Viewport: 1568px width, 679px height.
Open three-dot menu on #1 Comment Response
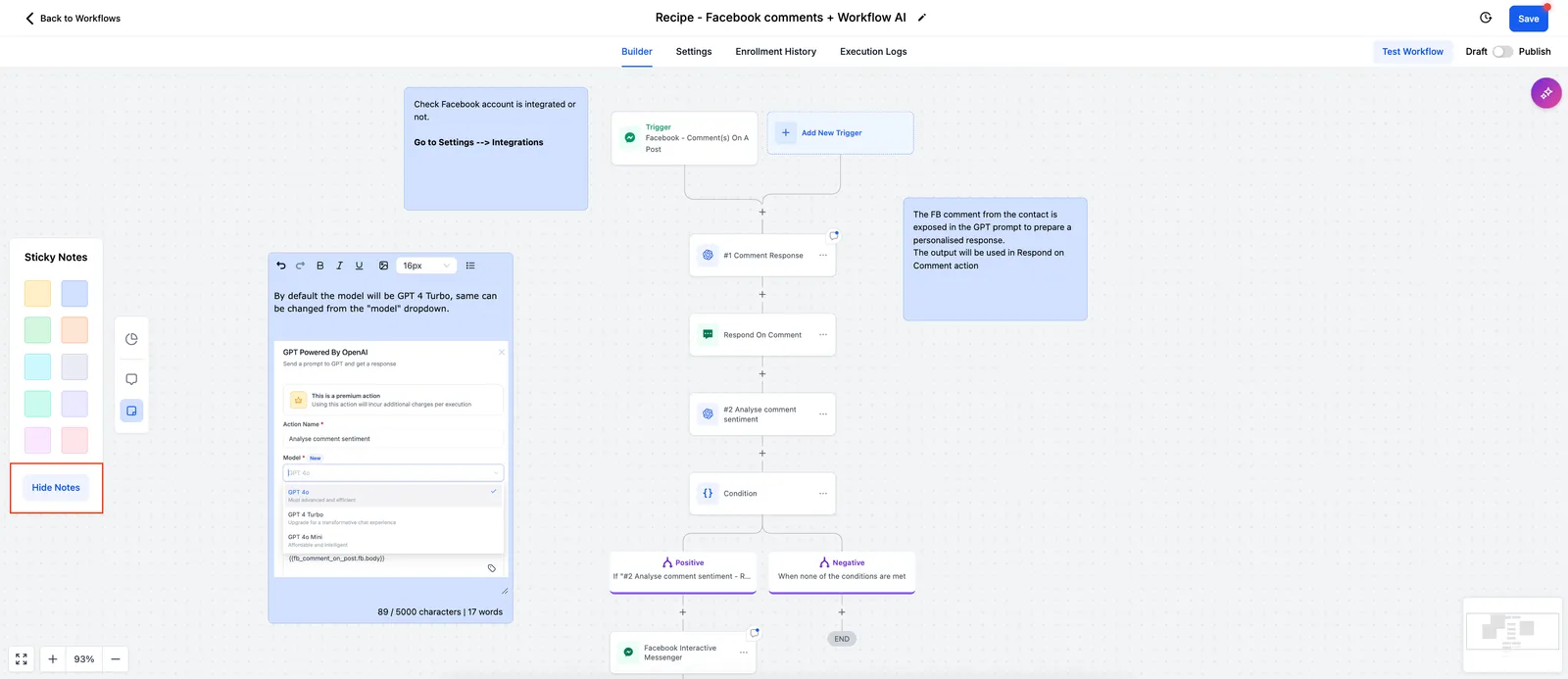(x=823, y=255)
